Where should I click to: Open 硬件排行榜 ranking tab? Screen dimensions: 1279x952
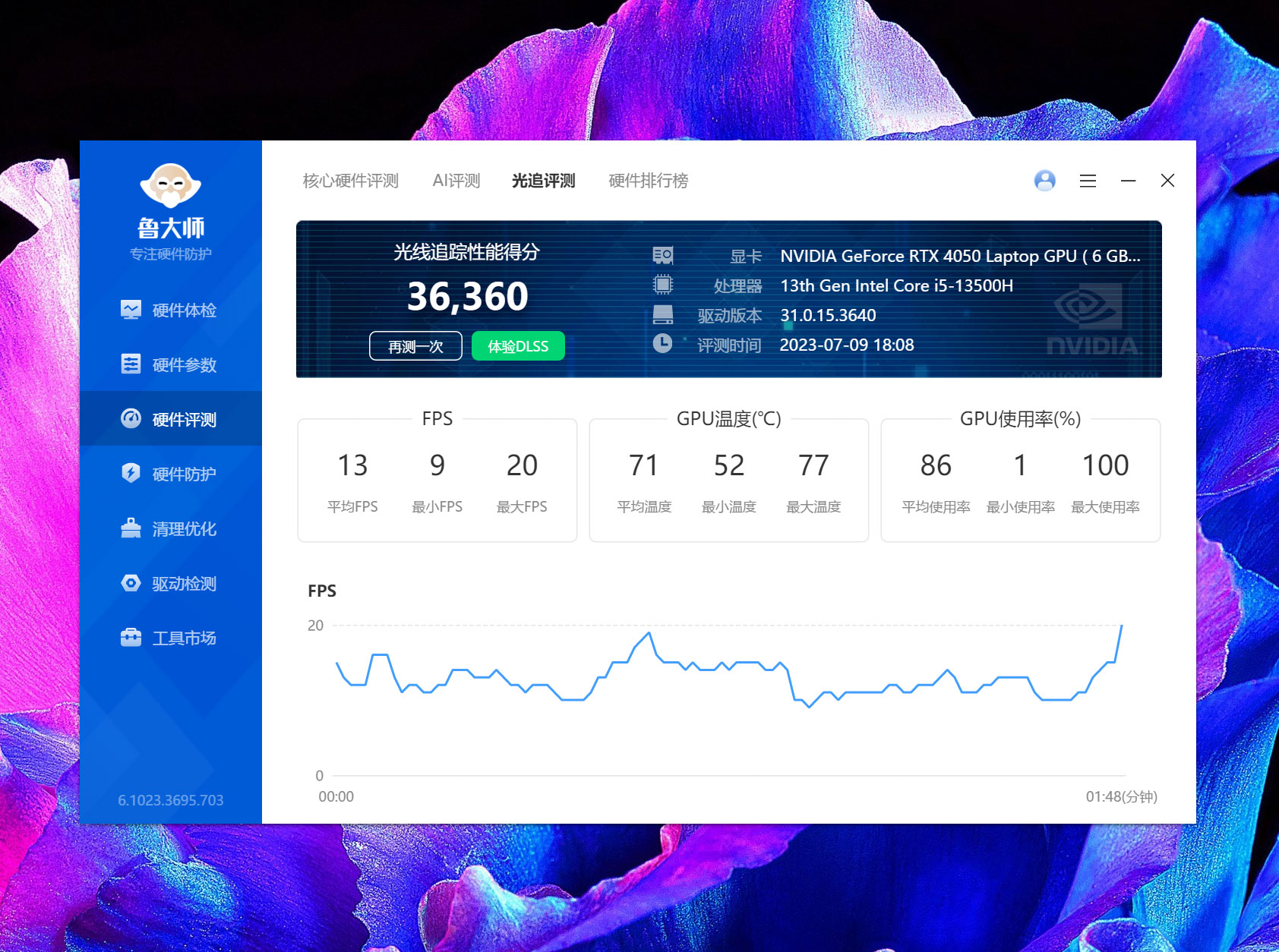pos(648,181)
